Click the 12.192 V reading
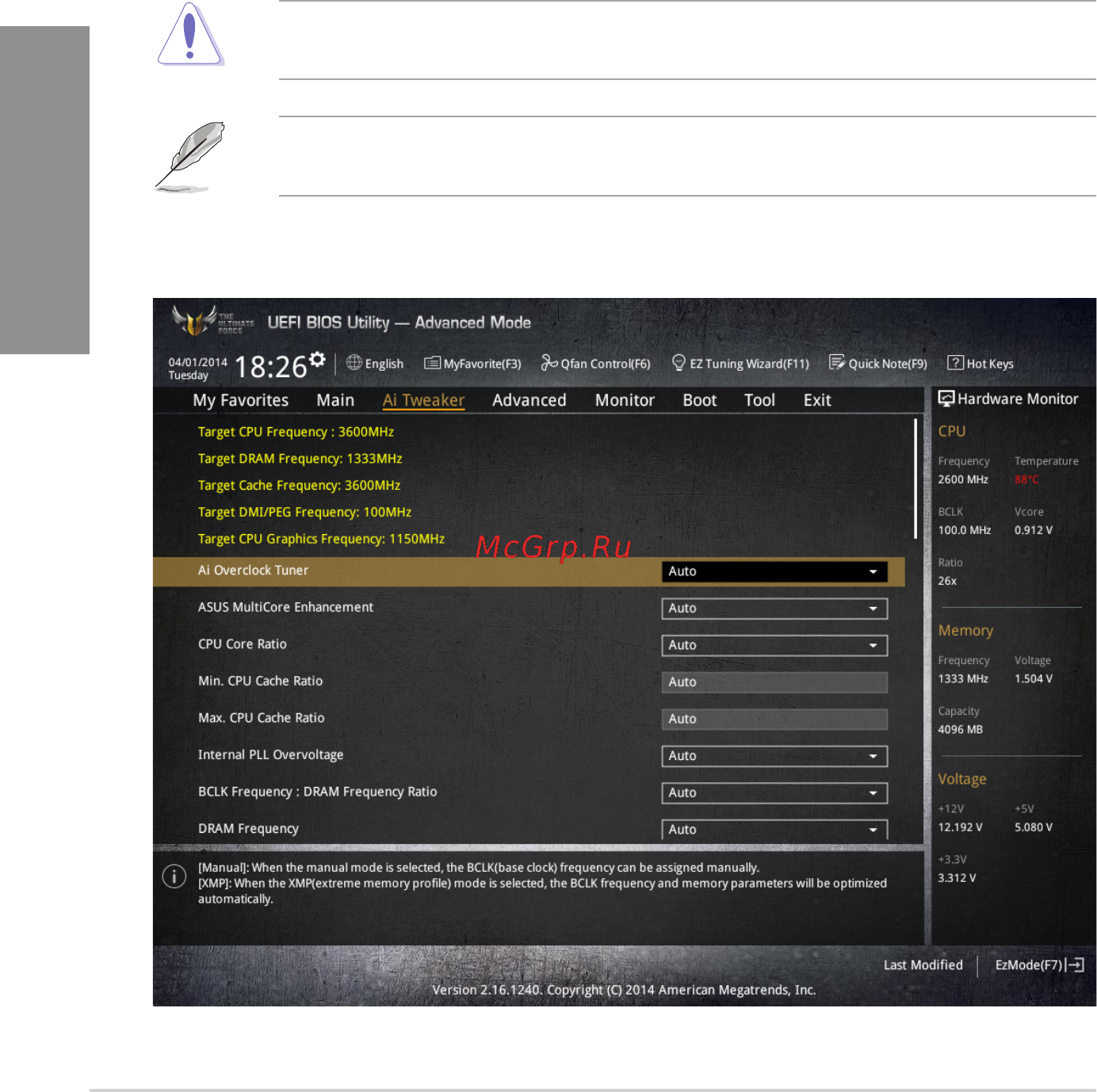Viewport: 1097px width, 1092px height. point(960,827)
